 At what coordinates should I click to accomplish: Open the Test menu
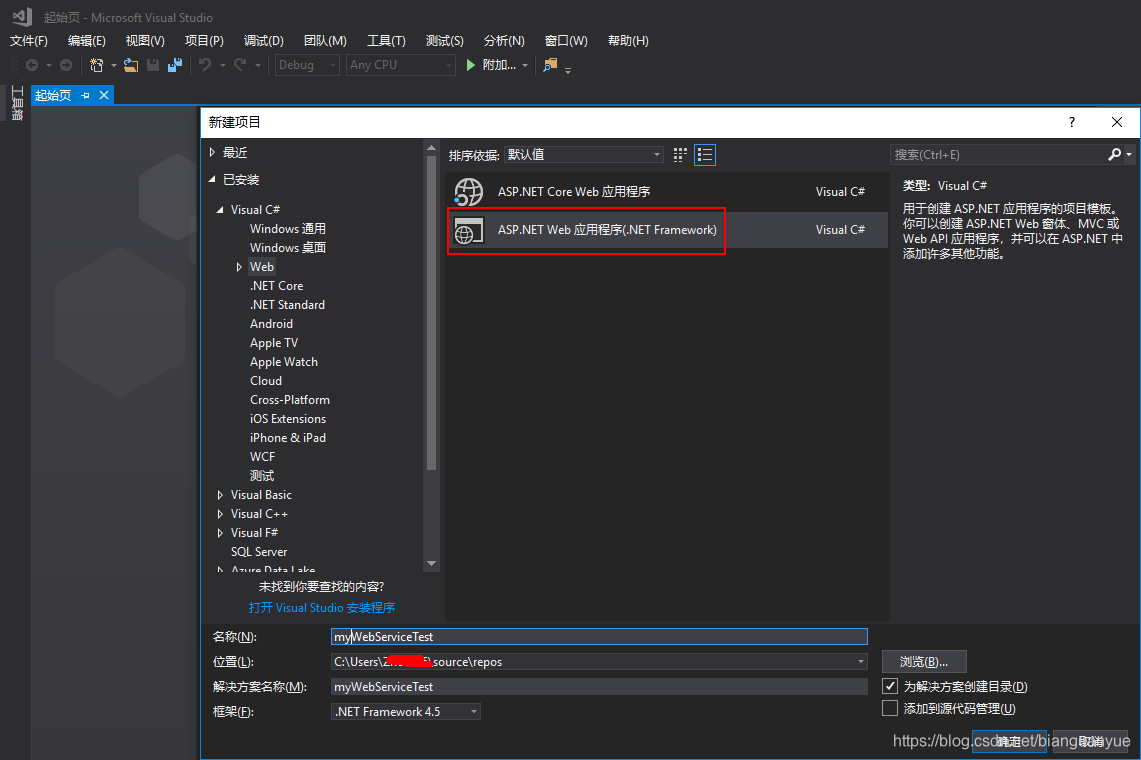445,41
